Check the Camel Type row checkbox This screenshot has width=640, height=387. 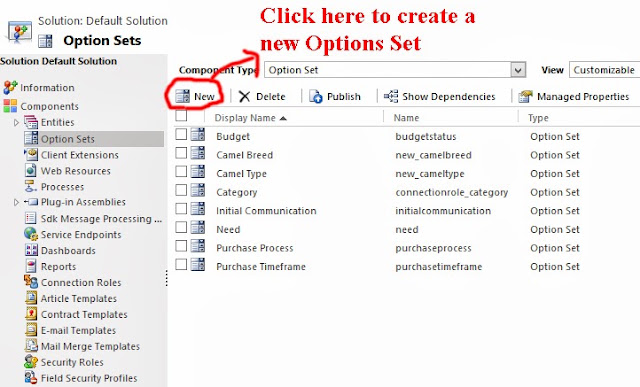[181, 171]
